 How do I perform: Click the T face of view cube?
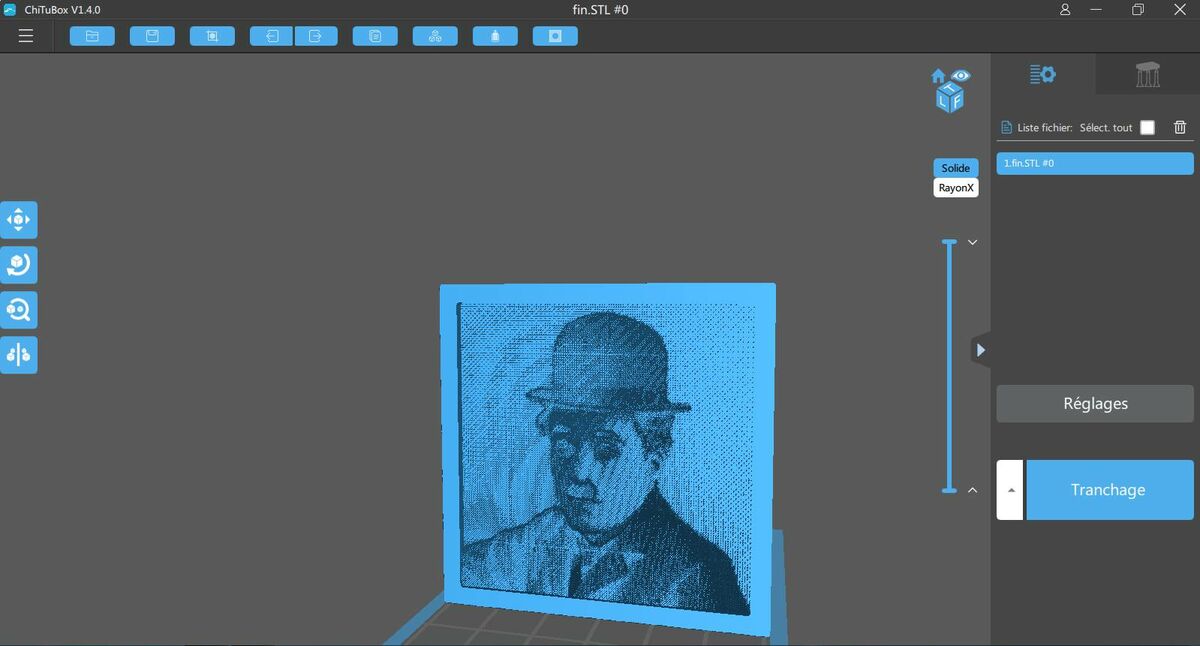tap(950, 88)
